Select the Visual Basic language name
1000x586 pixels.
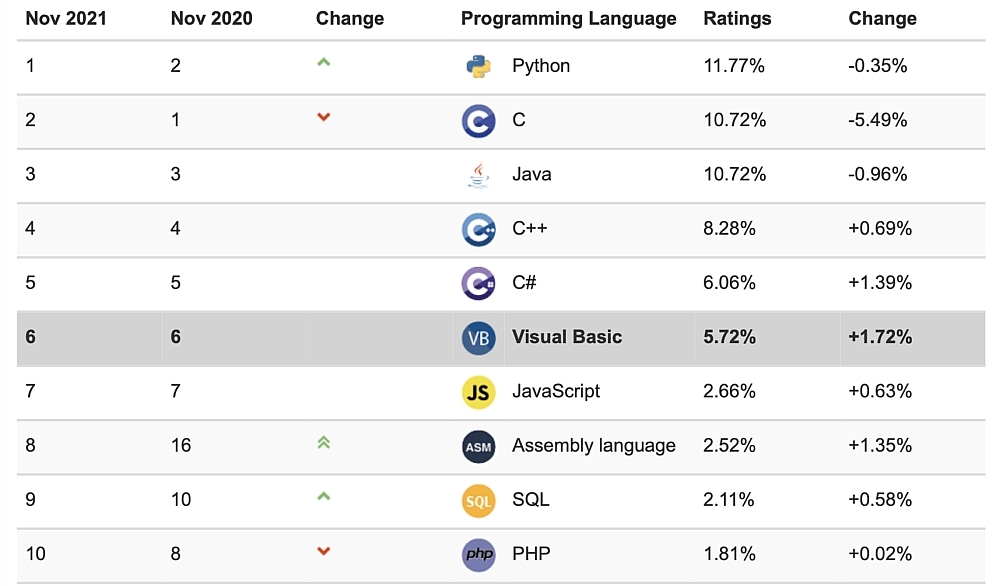coord(567,337)
